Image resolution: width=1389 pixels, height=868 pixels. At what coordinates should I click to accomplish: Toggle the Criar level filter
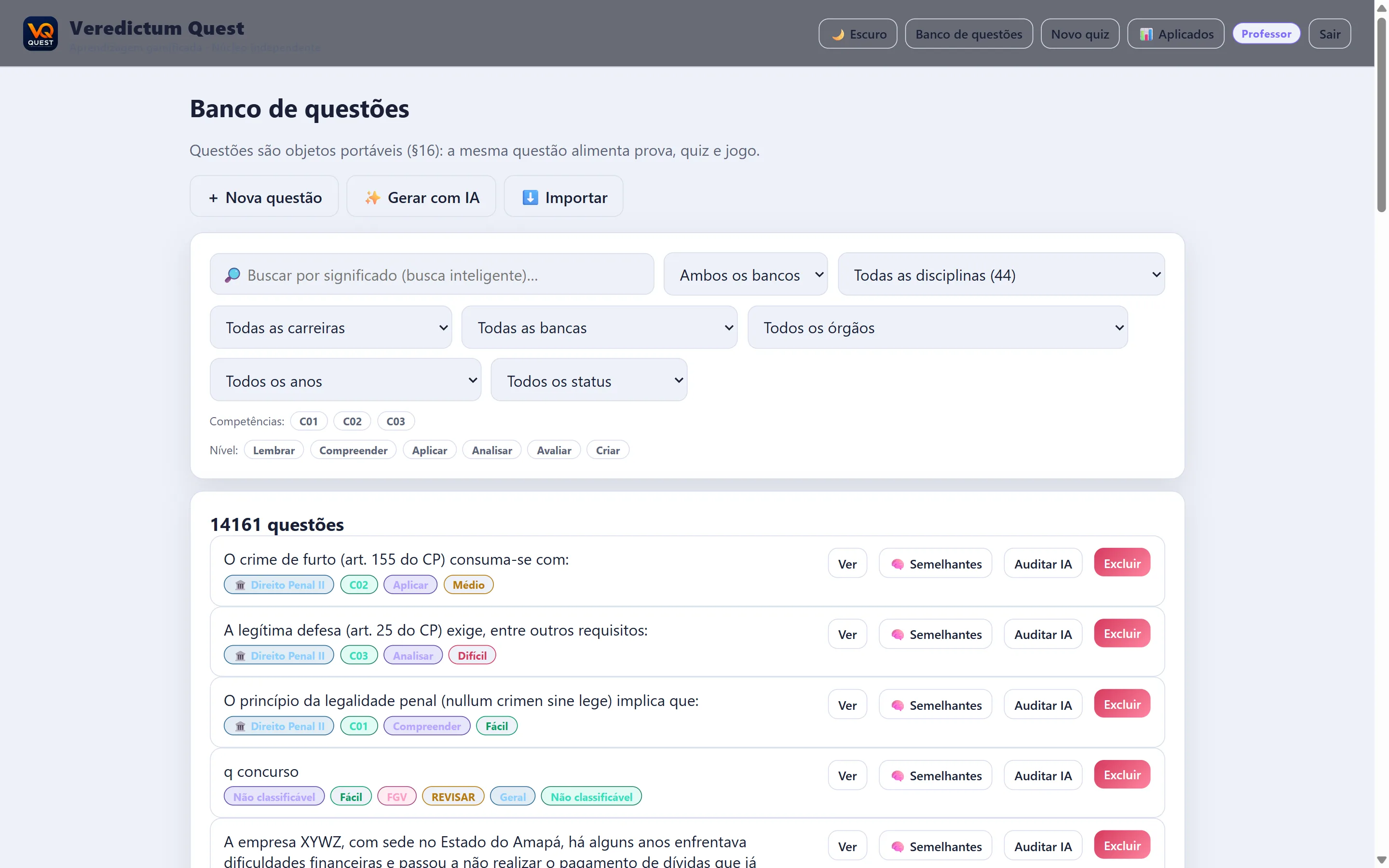(x=608, y=450)
